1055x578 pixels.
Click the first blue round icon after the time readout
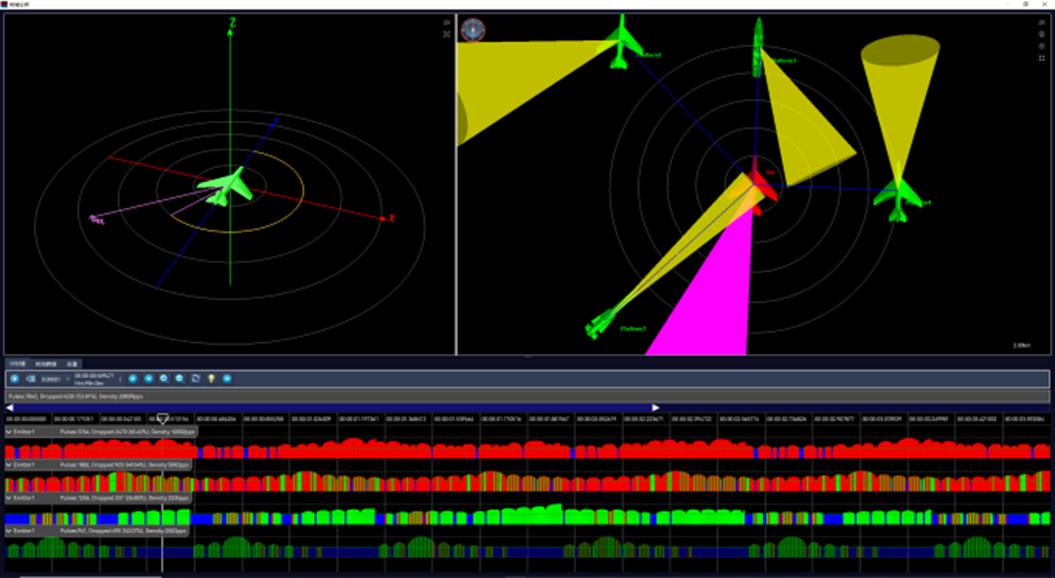click(x=133, y=379)
